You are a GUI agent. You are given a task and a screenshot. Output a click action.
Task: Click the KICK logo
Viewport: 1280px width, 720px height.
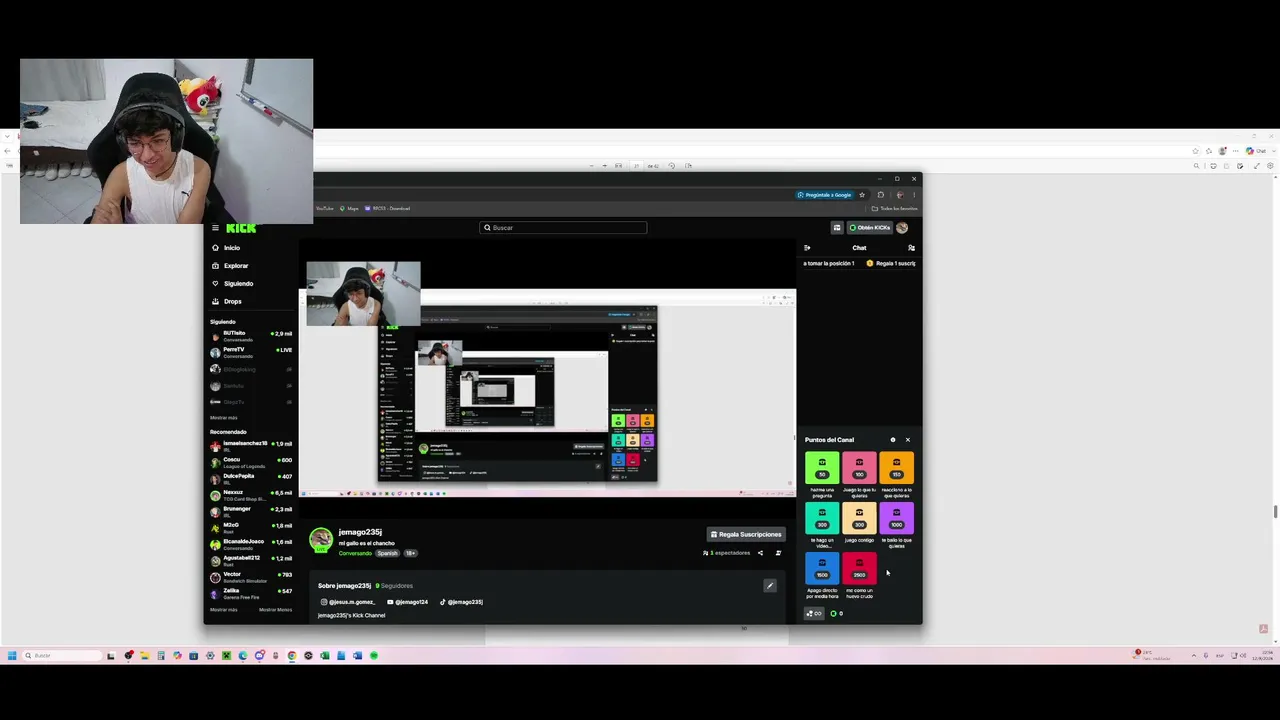(241, 228)
